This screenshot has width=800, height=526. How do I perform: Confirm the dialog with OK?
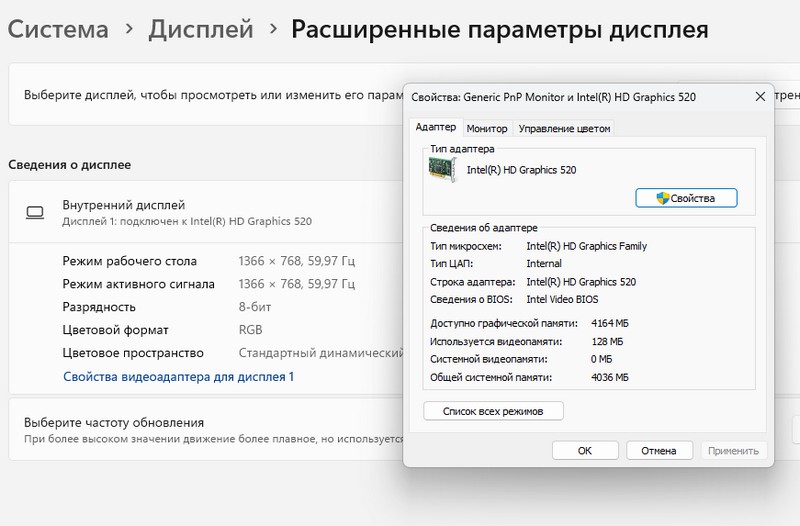point(585,450)
